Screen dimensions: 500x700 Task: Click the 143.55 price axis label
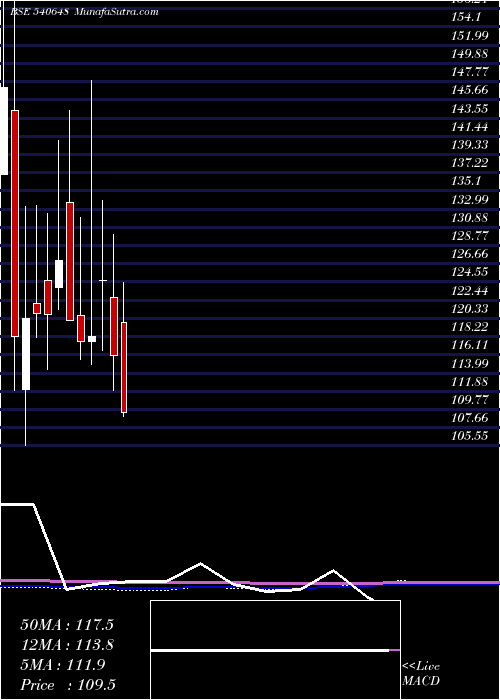(470, 108)
